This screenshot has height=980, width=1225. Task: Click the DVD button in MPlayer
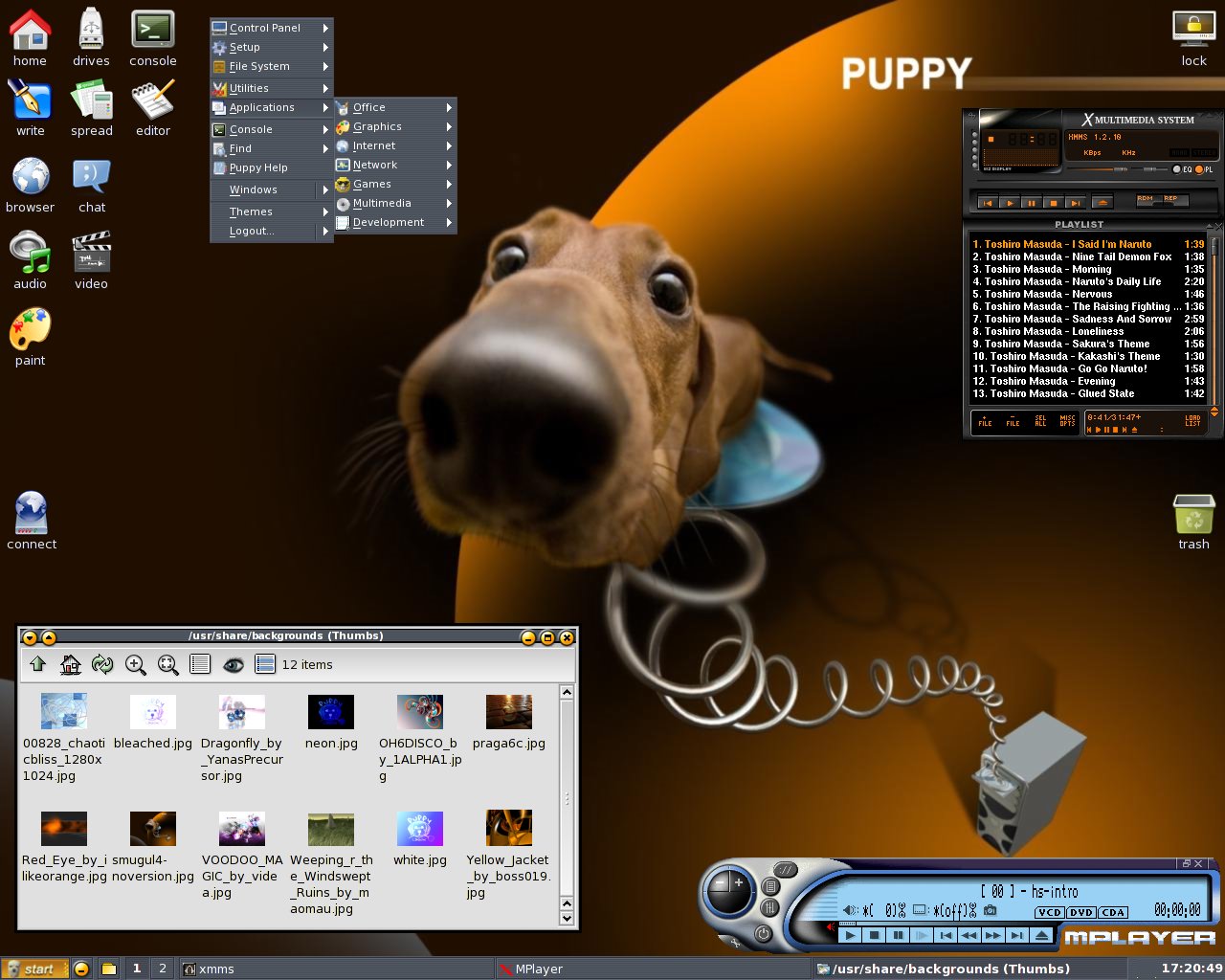click(x=1081, y=913)
